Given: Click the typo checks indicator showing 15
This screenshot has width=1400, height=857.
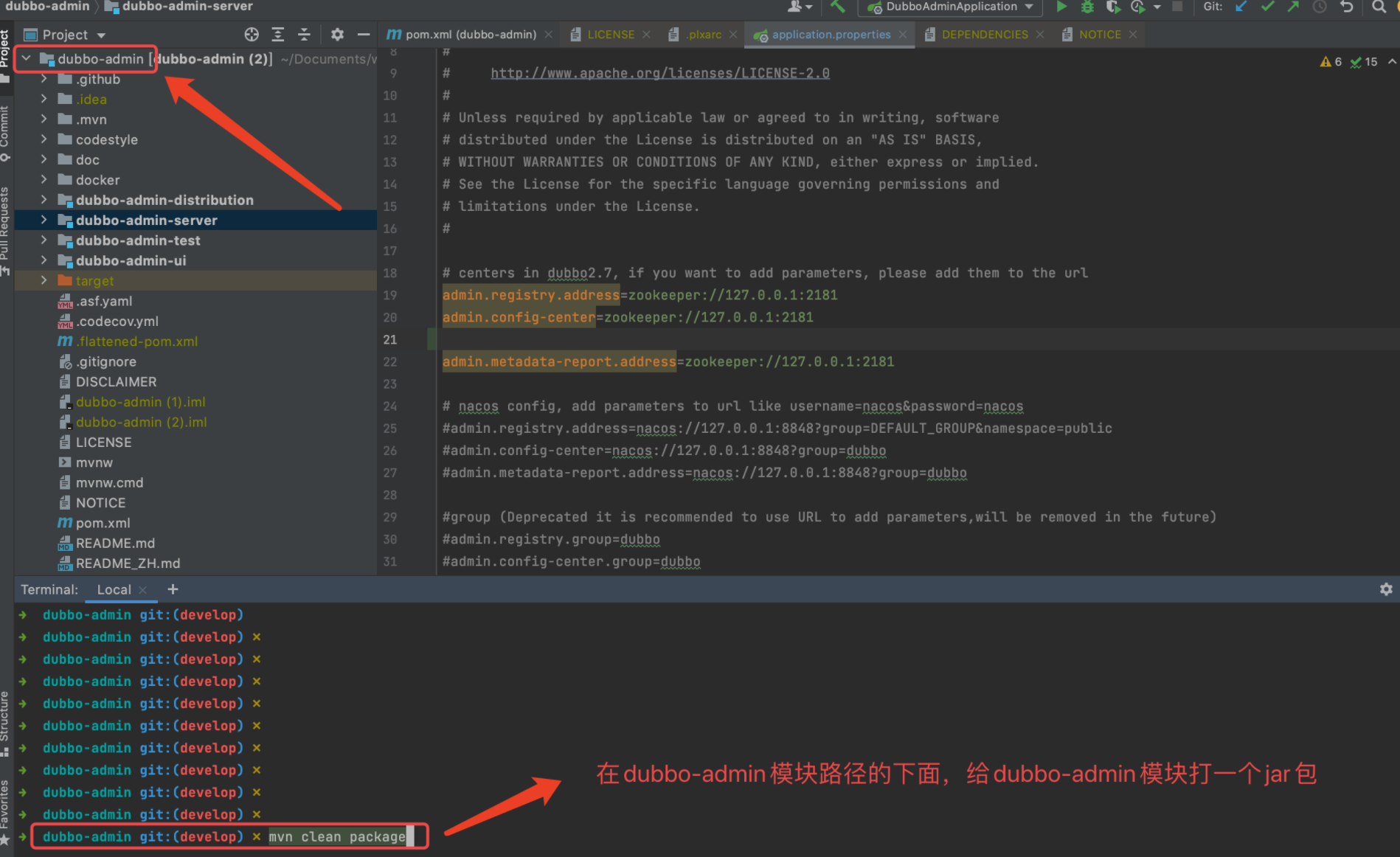Looking at the screenshot, I should (1364, 62).
